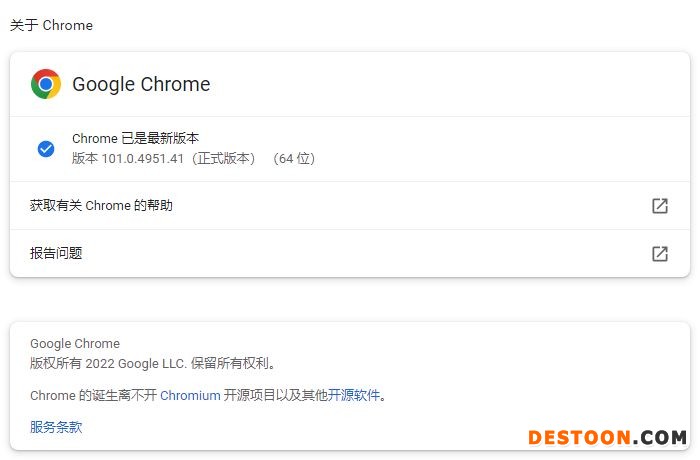The image size is (700, 460).
Task: Visit the 服务条款 link
Action: tap(56, 427)
